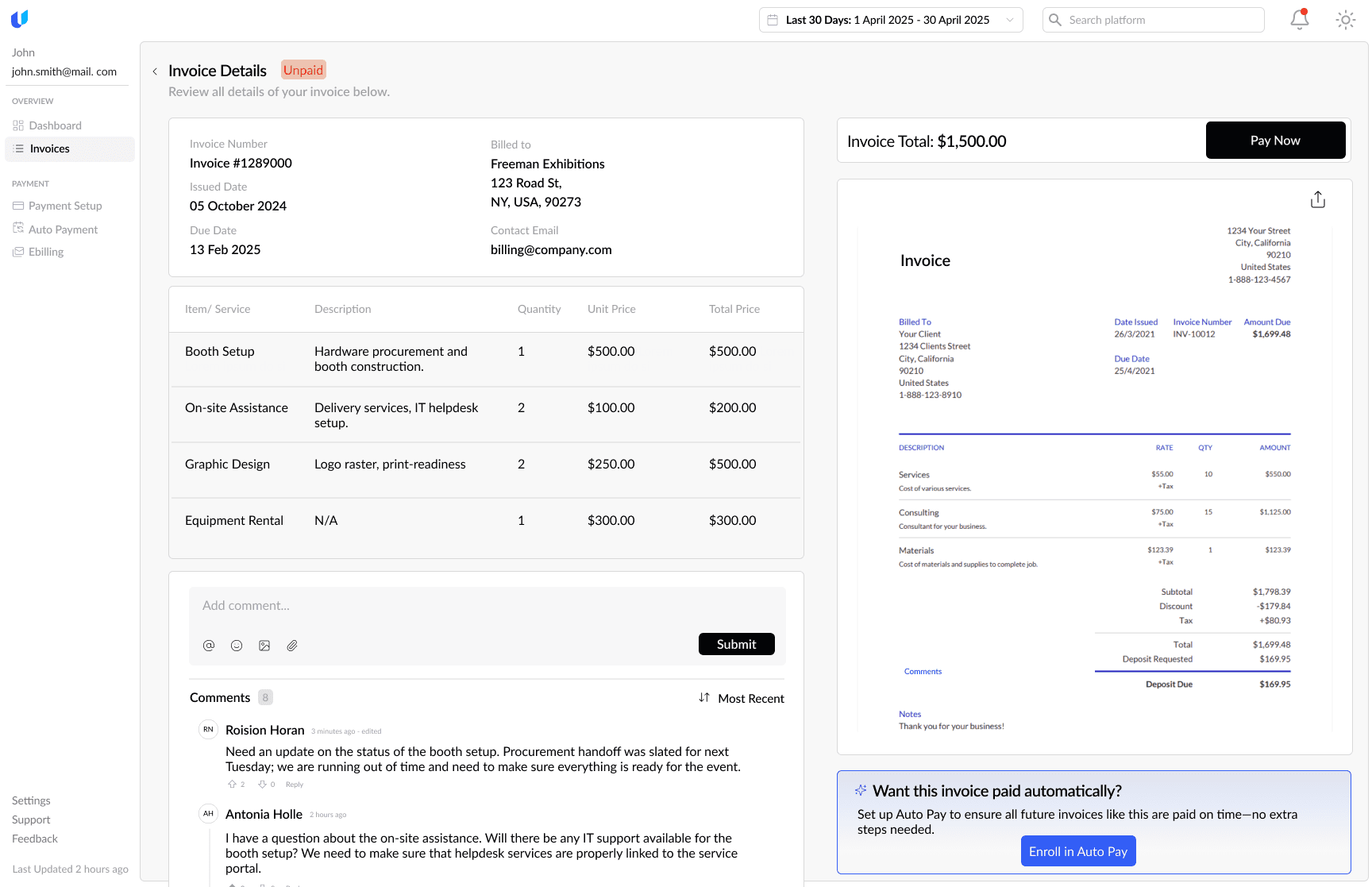Screen dimensions: 1372x887
Task: Click Roision Horan's RN avatar
Action: [x=208, y=729]
